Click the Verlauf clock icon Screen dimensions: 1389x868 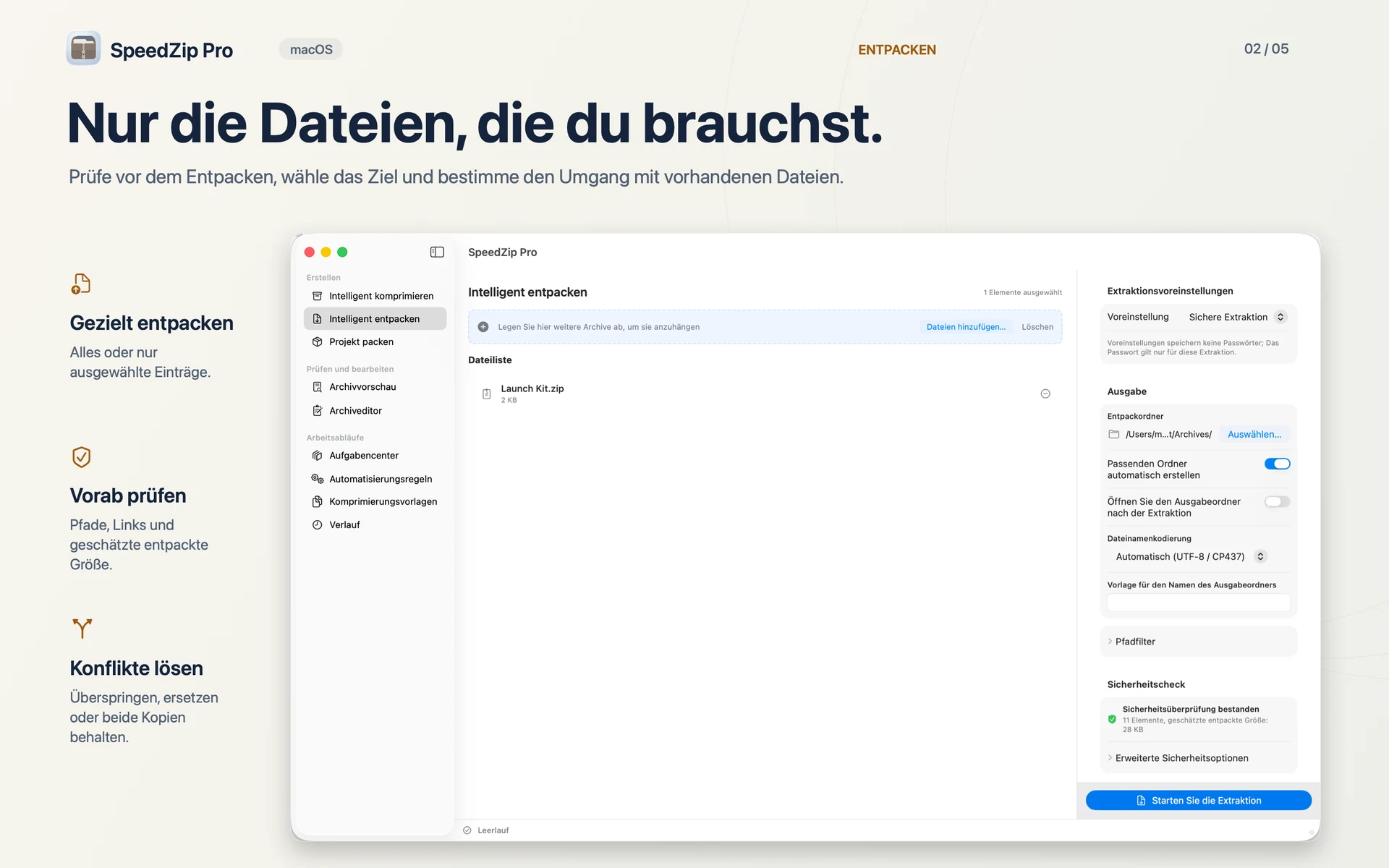click(x=317, y=525)
